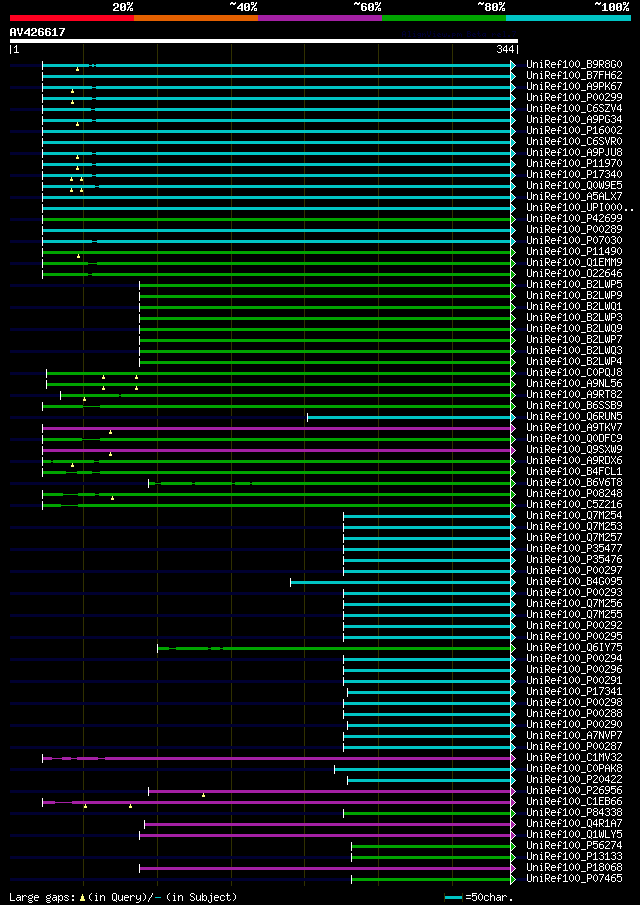Click the short cyan bar for UniRef100_Q6RUN5
640x905 pixels.
409,417
